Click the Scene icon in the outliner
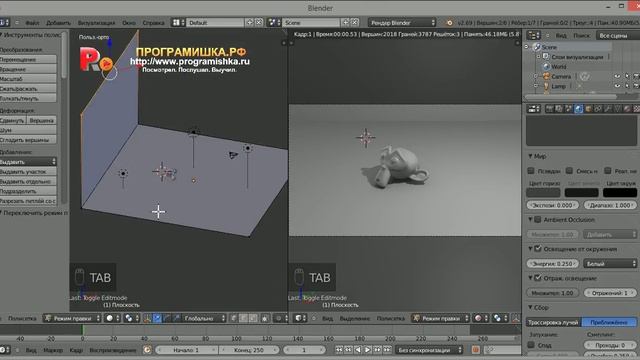The image size is (640, 360). 537,47
